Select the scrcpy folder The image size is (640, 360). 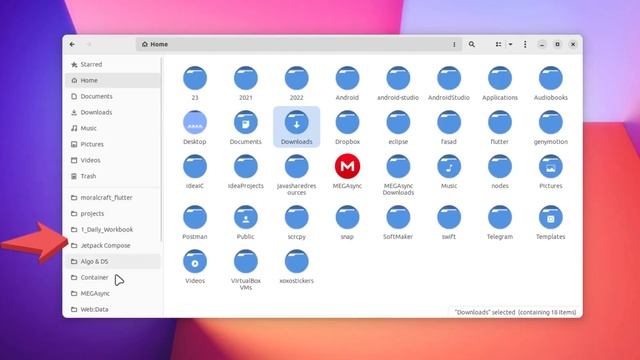tap(296, 222)
